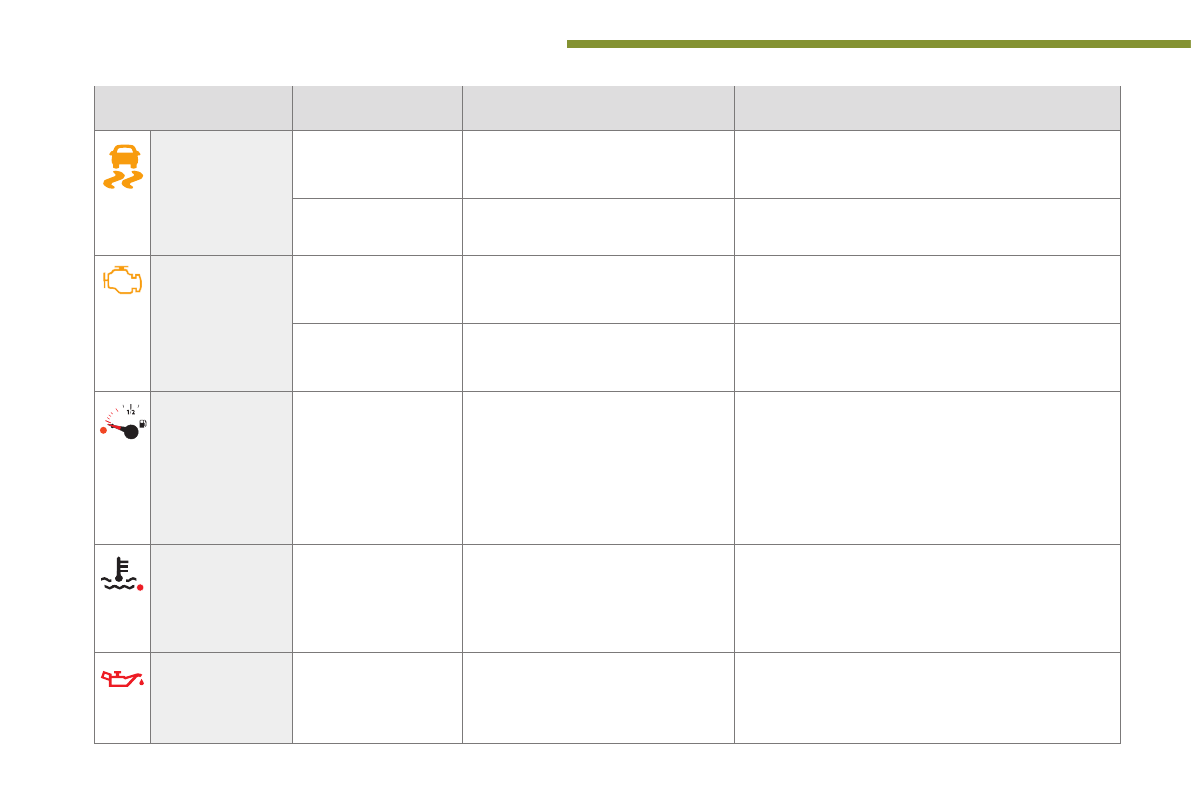
Task: Select the widest gray header cell of table
Action: (927, 108)
